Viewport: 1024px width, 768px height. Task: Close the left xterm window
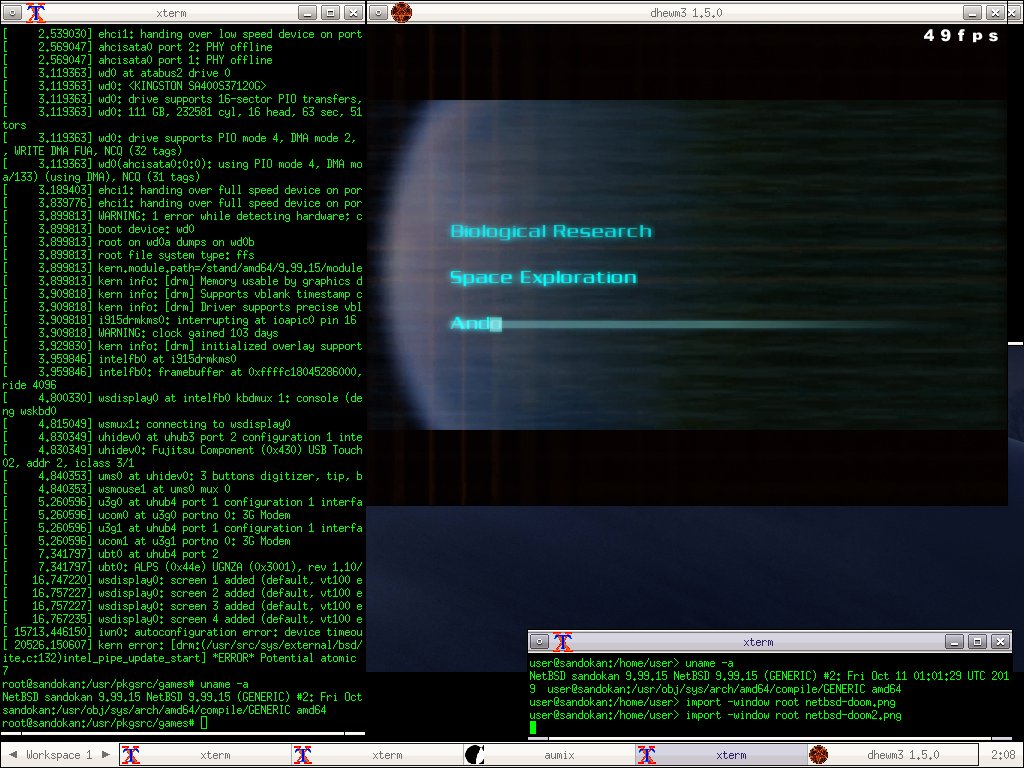353,12
